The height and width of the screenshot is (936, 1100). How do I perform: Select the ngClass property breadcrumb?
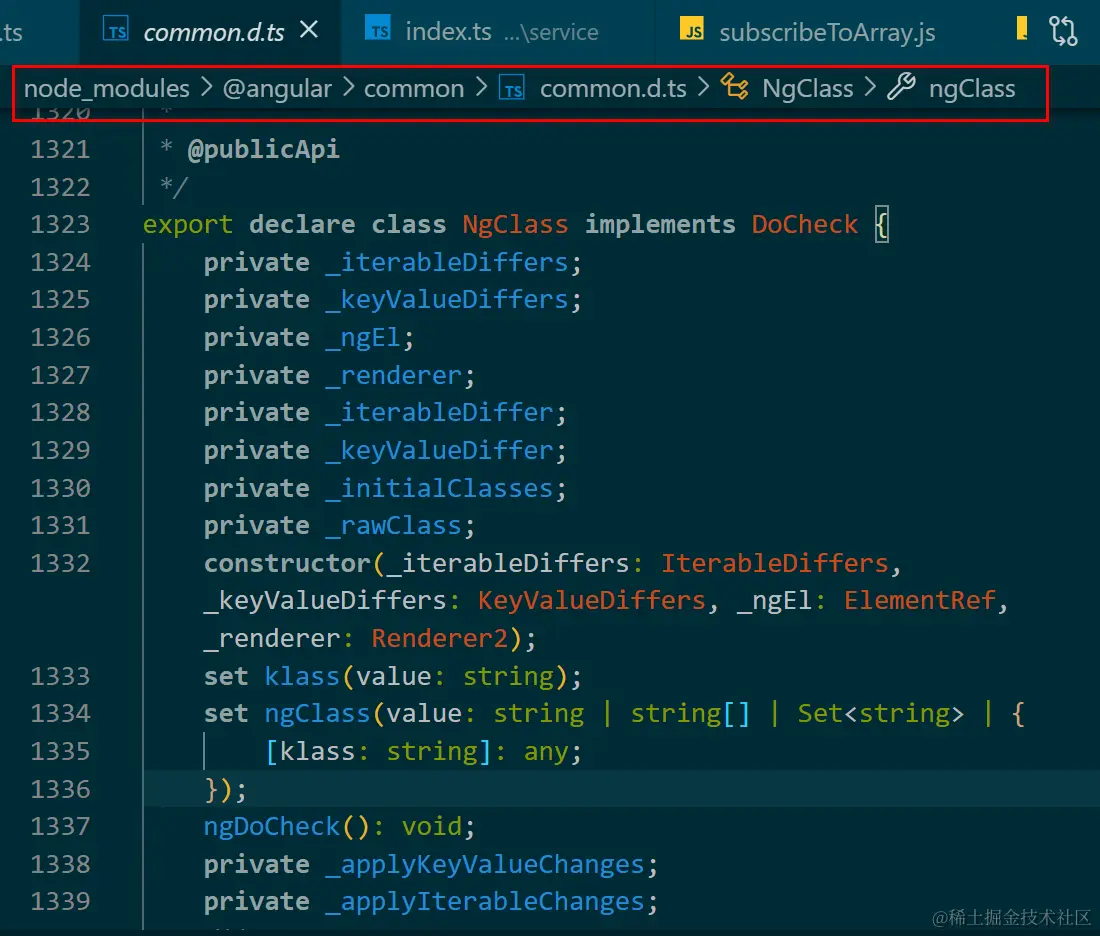point(972,89)
